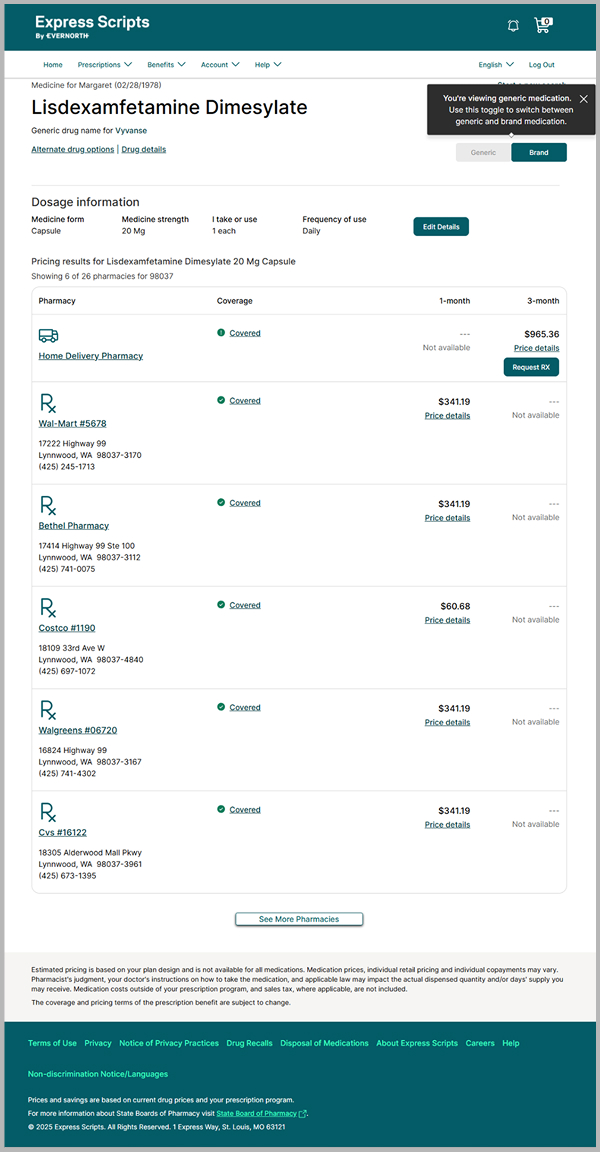Open Non-discrimination Notice/Languages link
The image size is (600, 1152).
click(98, 1073)
